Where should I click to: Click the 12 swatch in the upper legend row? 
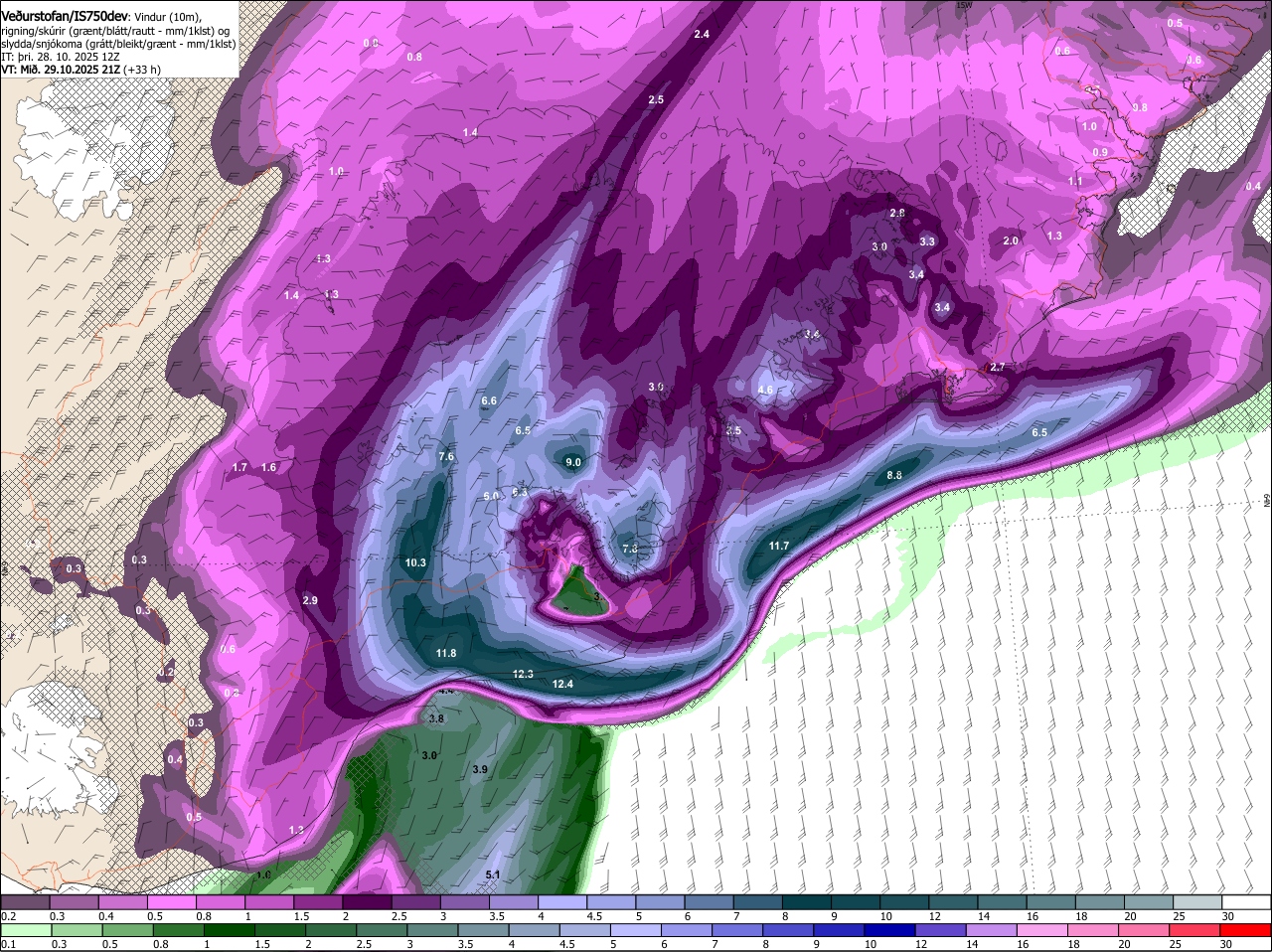point(953,901)
